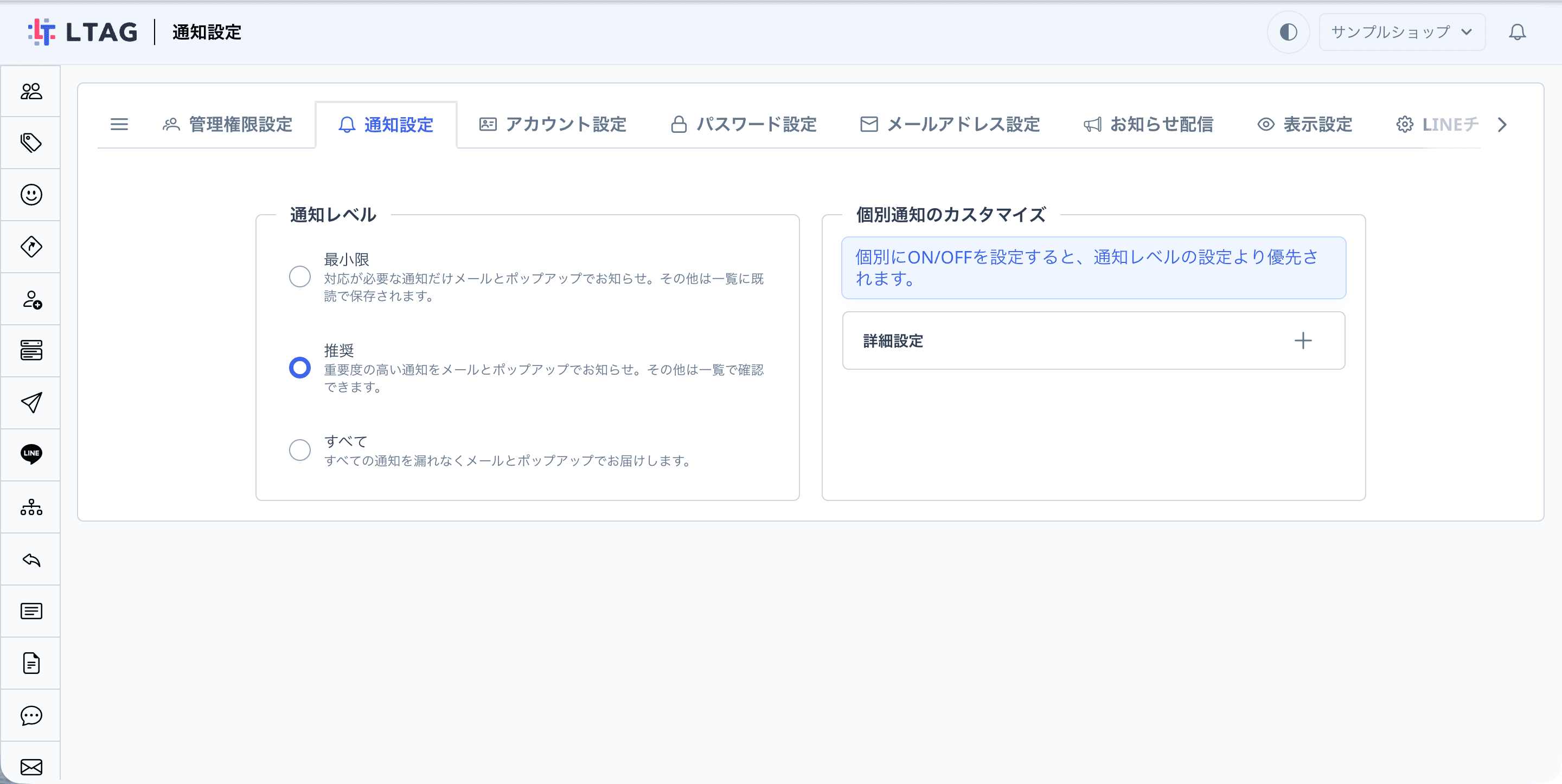Viewport: 1562px width, 784px height.
Task: Toggle dark mode contrast button
Action: click(1288, 32)
